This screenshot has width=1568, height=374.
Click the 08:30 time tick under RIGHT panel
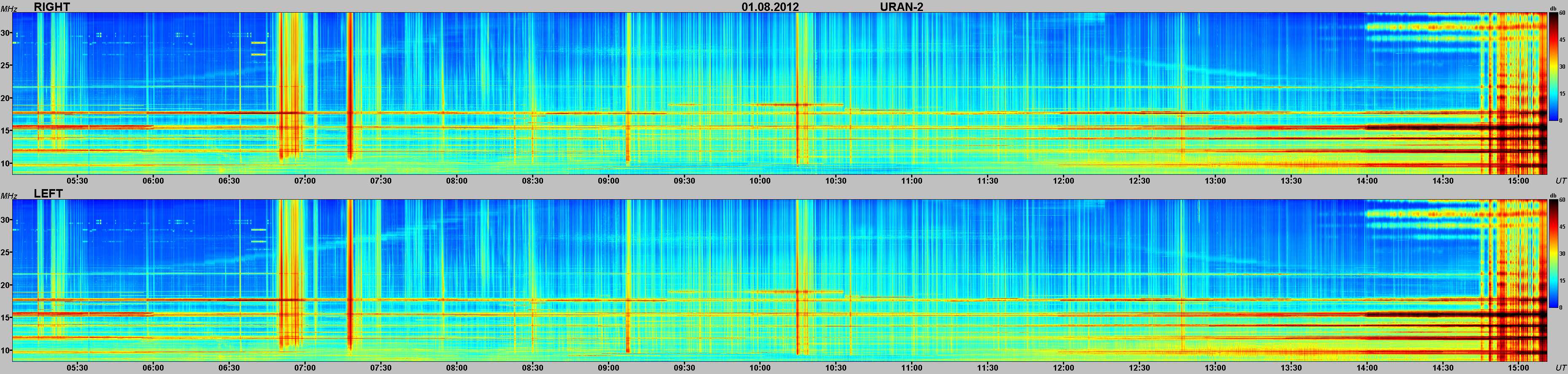click(x=533, y=181)
